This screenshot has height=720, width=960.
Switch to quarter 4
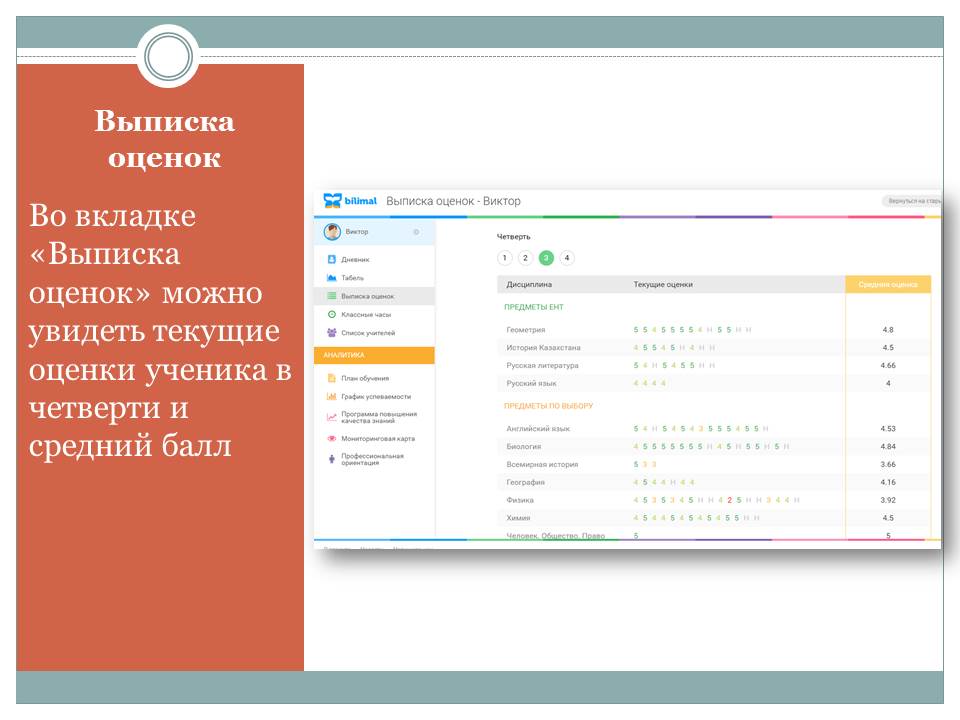click(567, 258)
